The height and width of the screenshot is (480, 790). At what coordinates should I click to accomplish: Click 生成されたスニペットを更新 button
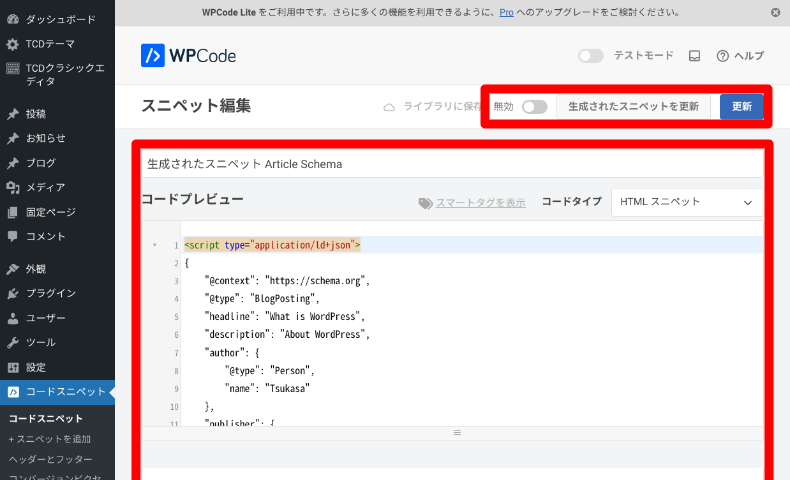click(x=633, y=107)
